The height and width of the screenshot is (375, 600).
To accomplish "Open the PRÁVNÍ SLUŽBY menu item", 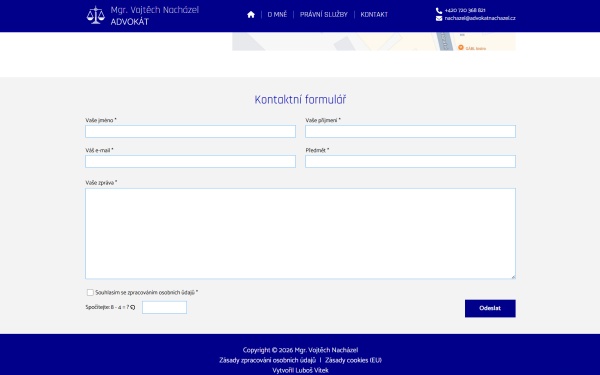I will [x=323, y=15].
